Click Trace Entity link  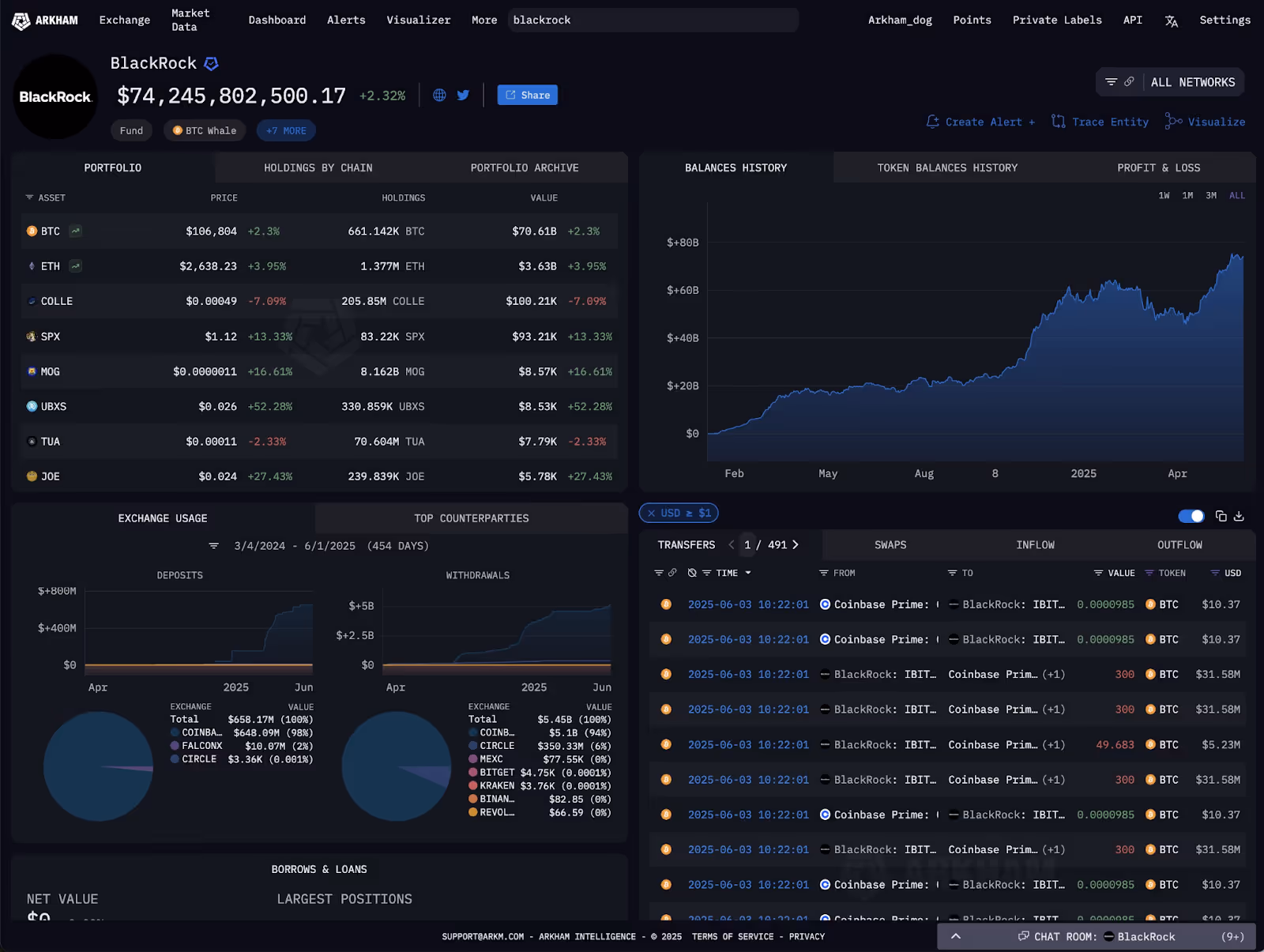[1100, 122]
